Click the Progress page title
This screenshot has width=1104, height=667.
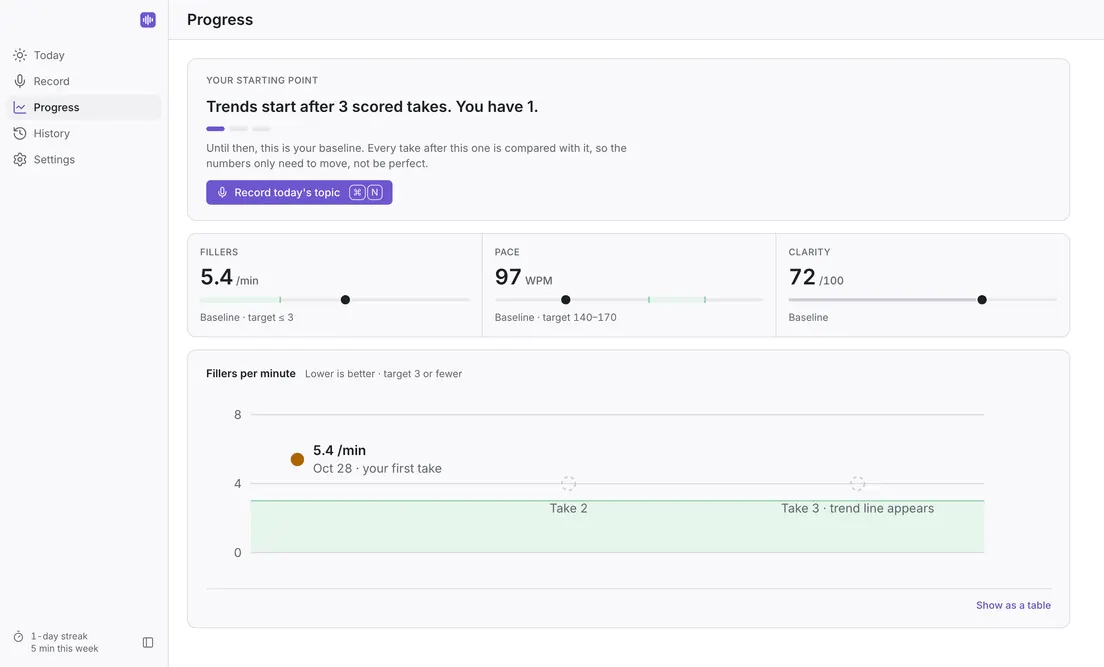[x=220, y=20]
